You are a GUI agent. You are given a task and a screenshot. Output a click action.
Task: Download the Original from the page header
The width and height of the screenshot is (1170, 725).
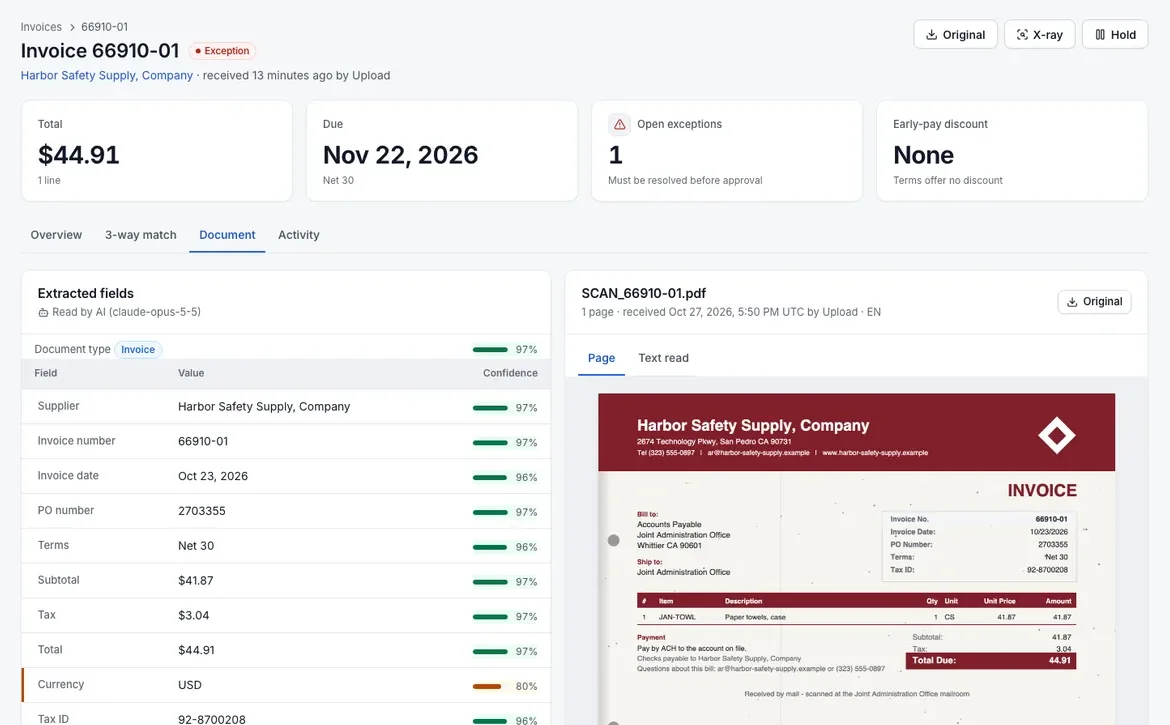point(955,35)
